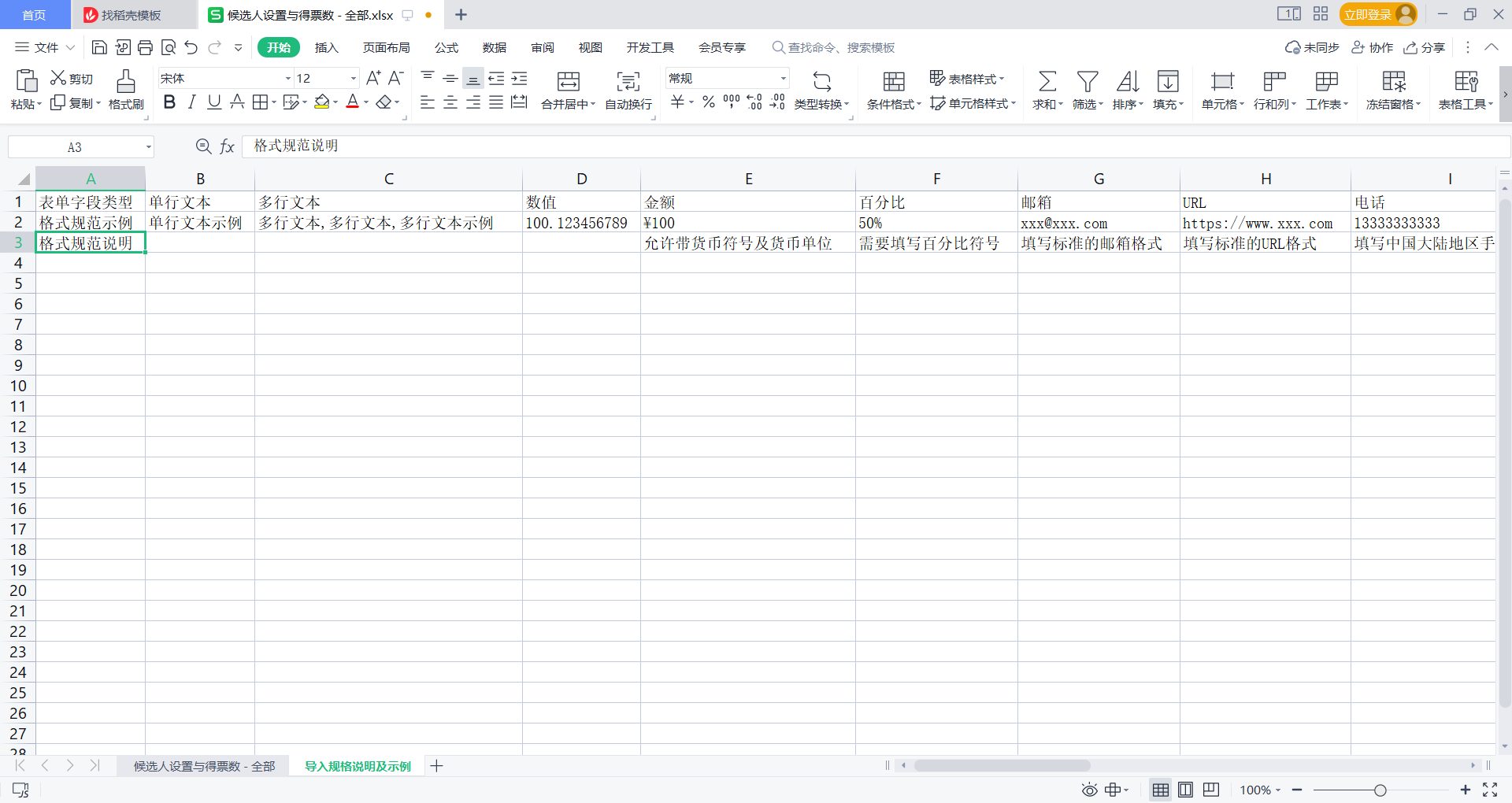Switch to sheet 候选人设置与得票数 - 全部
This screenshot has width=1512, height=803.
click(x=204, y=767)
